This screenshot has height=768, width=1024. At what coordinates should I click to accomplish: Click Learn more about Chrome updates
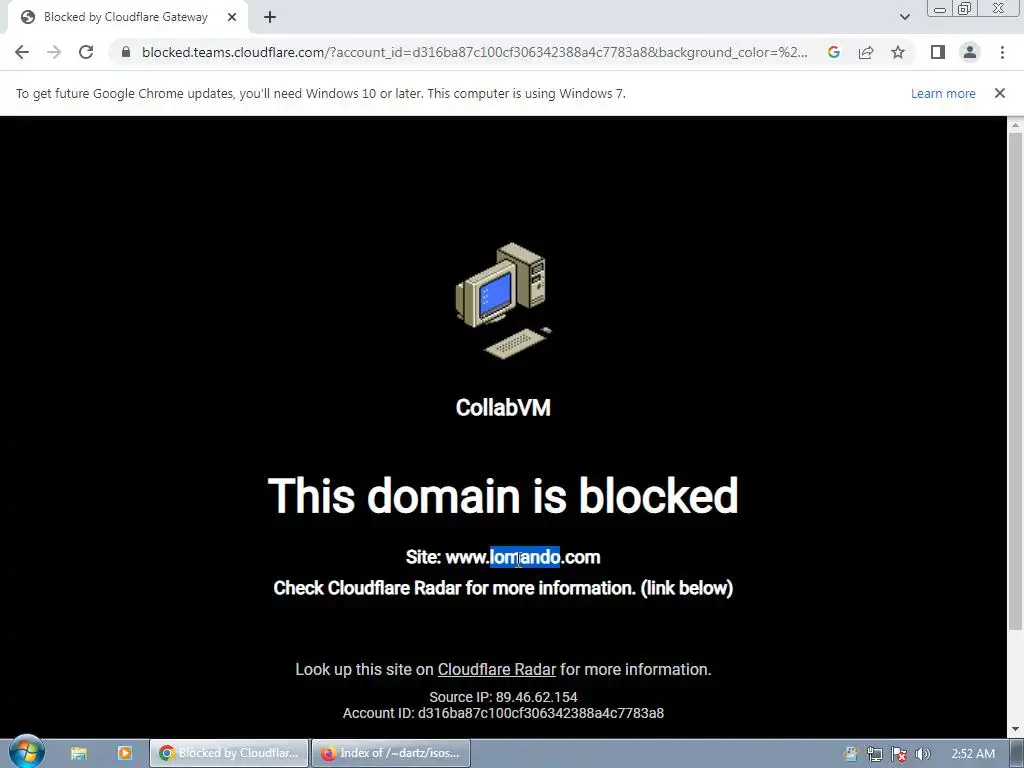pyautogui.click(x=943, y=93)
